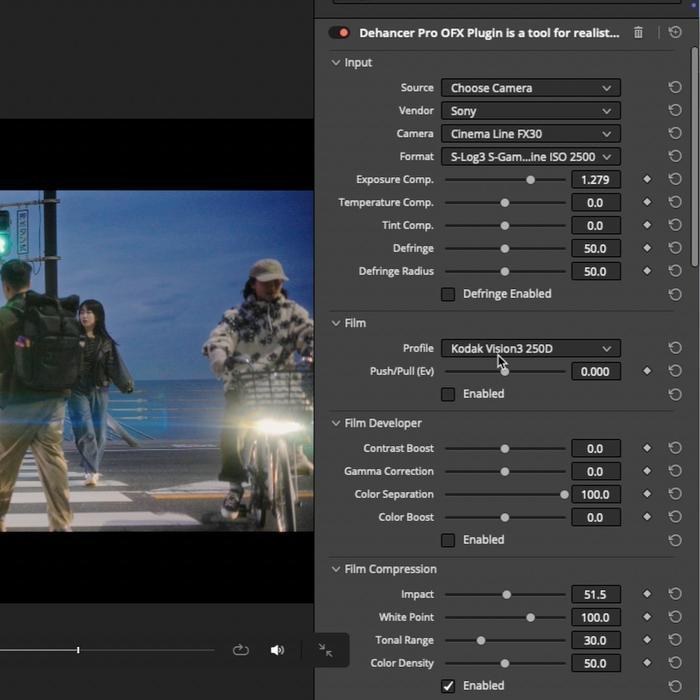Click the Impact value field 51.5
The height and width of the screenshot is (700, 700).
(596, 595)
